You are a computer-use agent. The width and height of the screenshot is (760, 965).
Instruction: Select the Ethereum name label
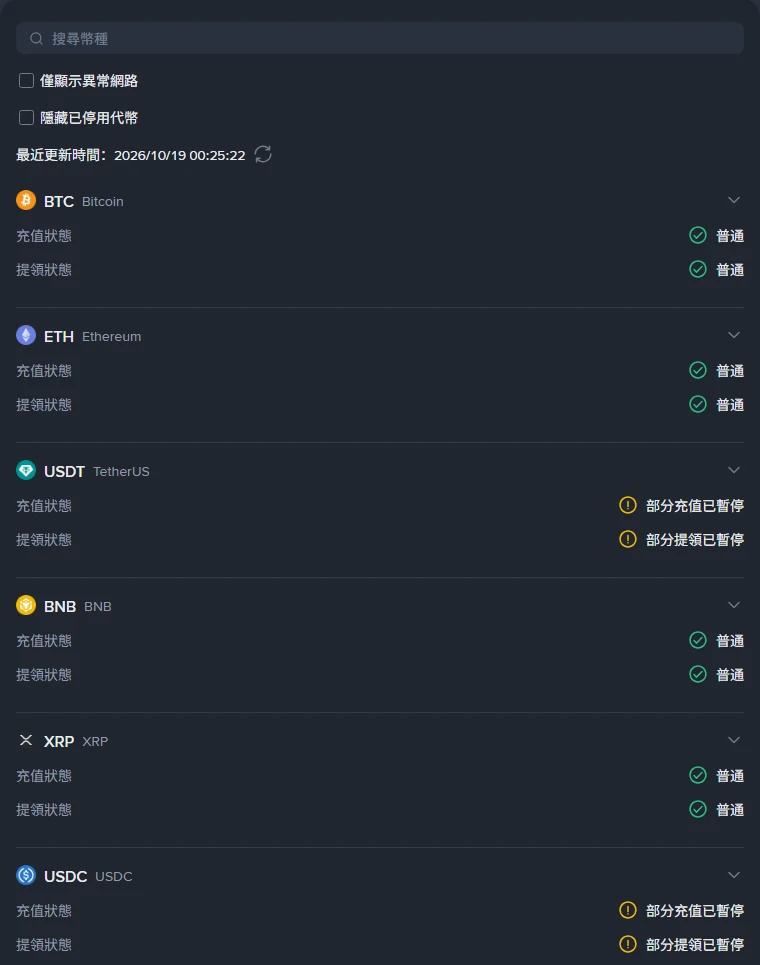point(111,337)
